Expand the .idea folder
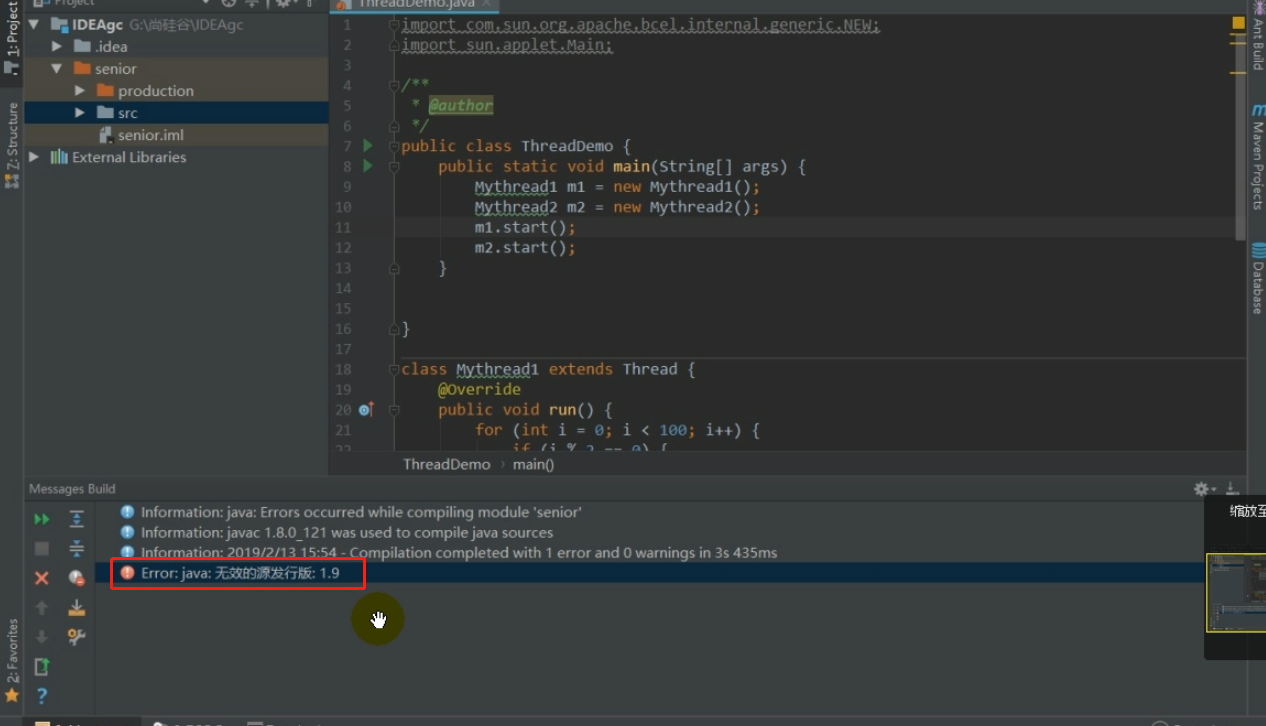This screenshot has height=726, width=1266. 57,46
